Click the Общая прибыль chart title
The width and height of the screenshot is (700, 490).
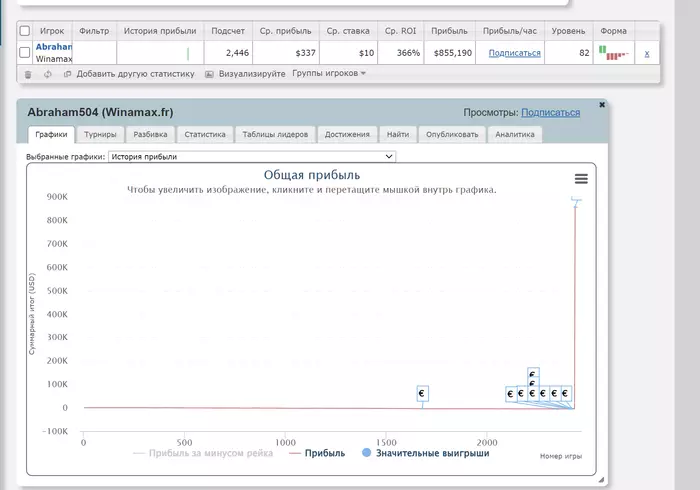[312, 175]
